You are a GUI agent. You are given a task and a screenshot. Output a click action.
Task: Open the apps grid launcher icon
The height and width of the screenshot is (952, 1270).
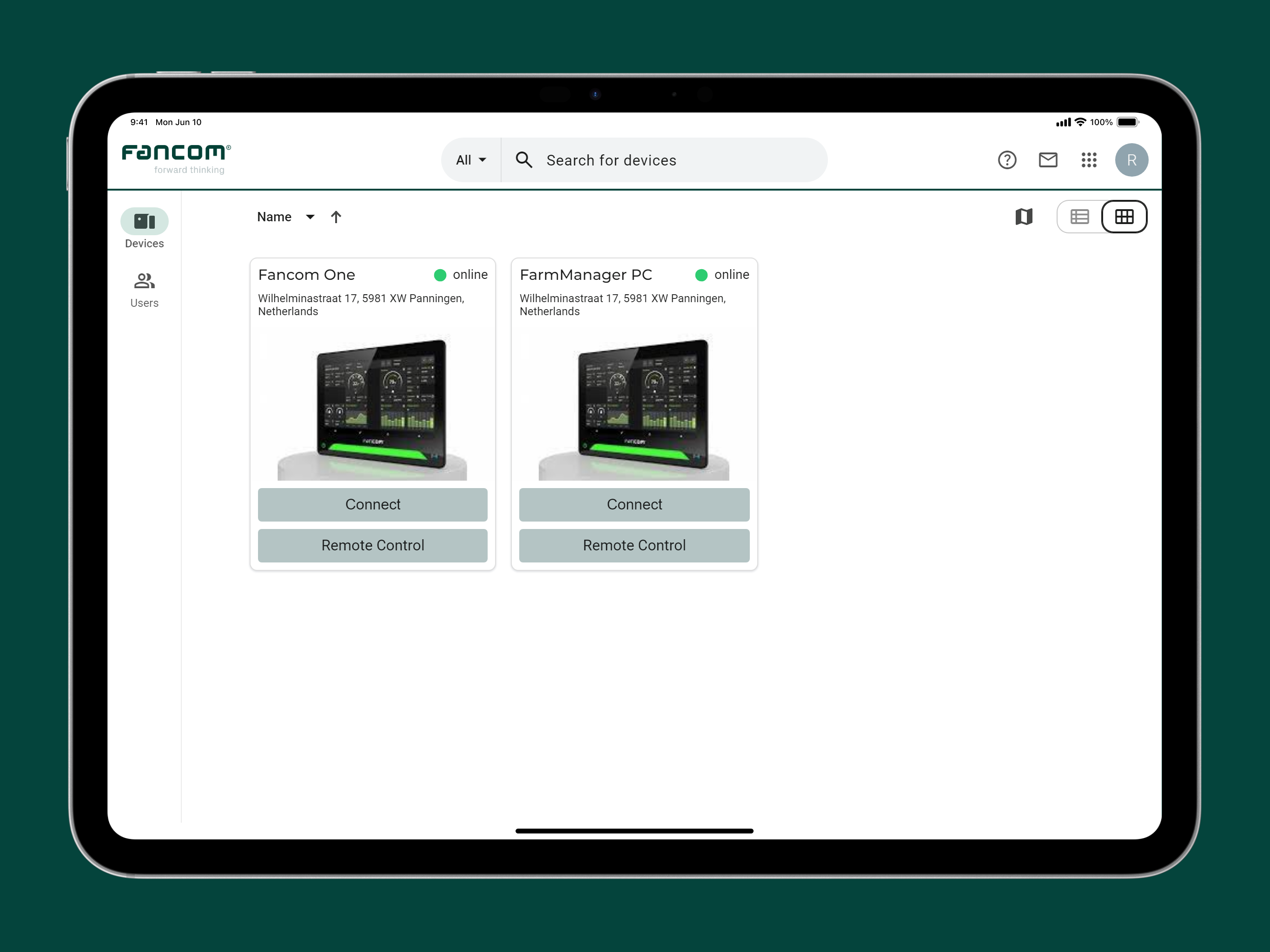1089,159
